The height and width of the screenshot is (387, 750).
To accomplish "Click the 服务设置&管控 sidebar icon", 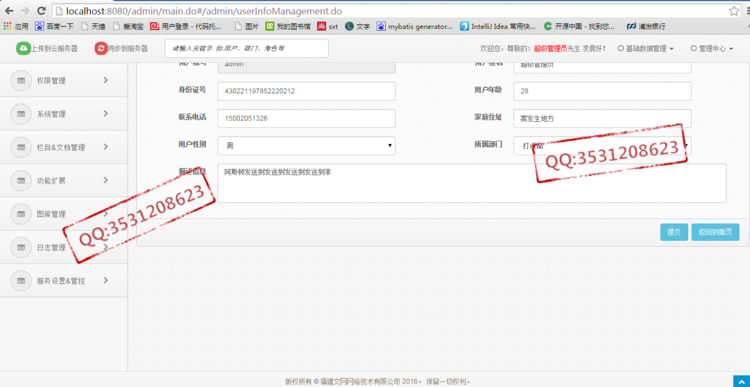I will (21, 281).
